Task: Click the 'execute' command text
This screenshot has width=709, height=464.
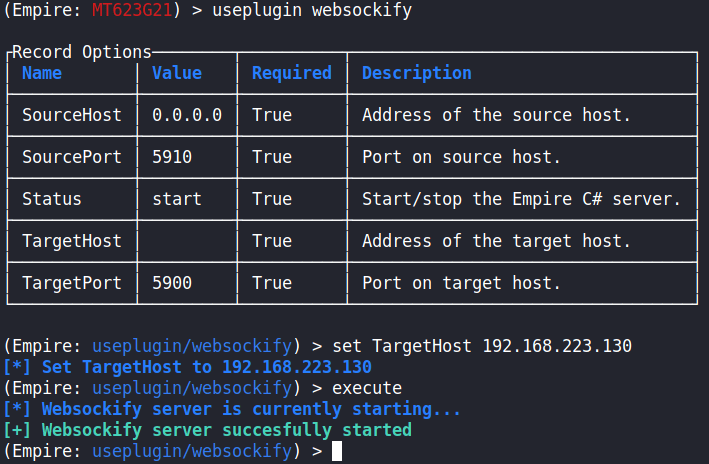Action: point(367,388)
